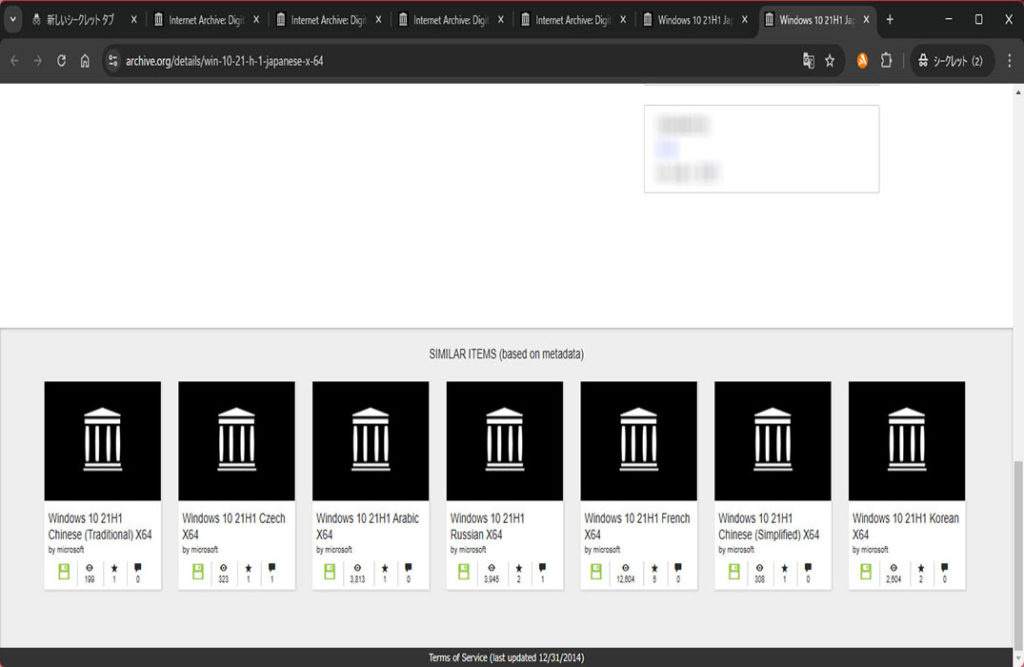The width and height of the screenshot is (1024, 667).
Task: Open the extensions puzzle icon
Action: tap(886, 61)
